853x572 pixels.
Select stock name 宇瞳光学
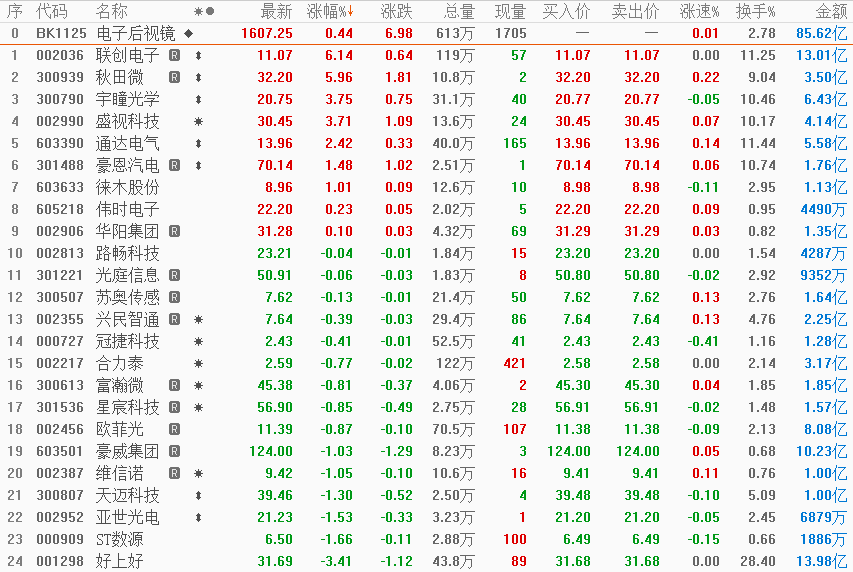tap(127, 99)
